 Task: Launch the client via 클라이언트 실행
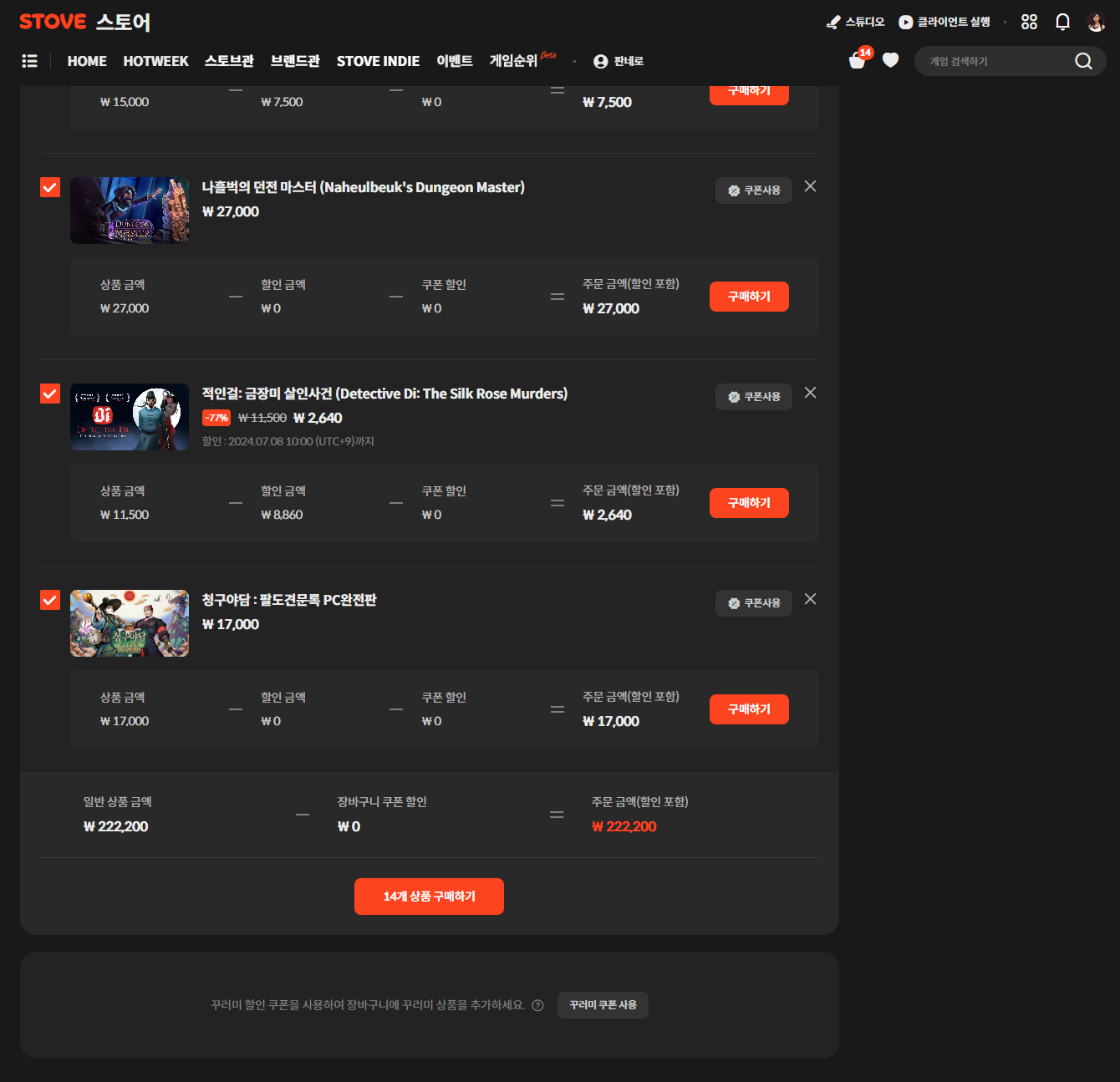click(x=944, y=22)
